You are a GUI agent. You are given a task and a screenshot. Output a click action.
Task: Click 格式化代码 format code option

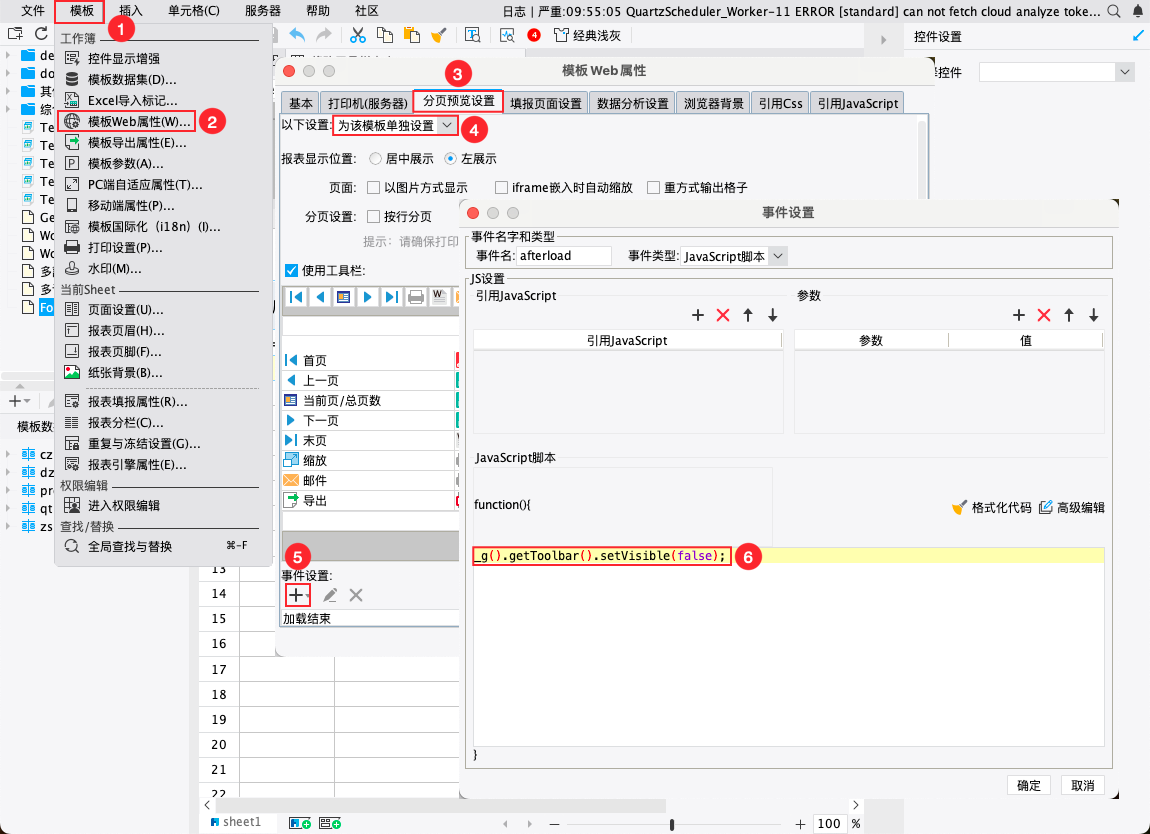click(992, 508)
